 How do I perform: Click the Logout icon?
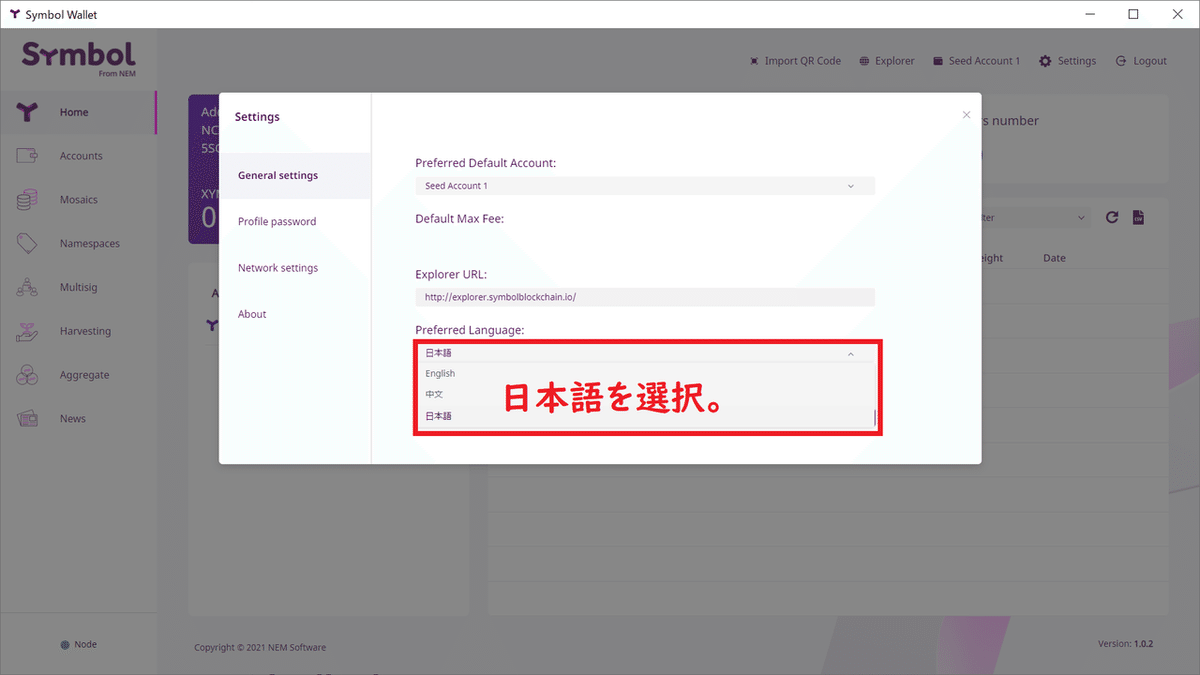point(1121,61)
